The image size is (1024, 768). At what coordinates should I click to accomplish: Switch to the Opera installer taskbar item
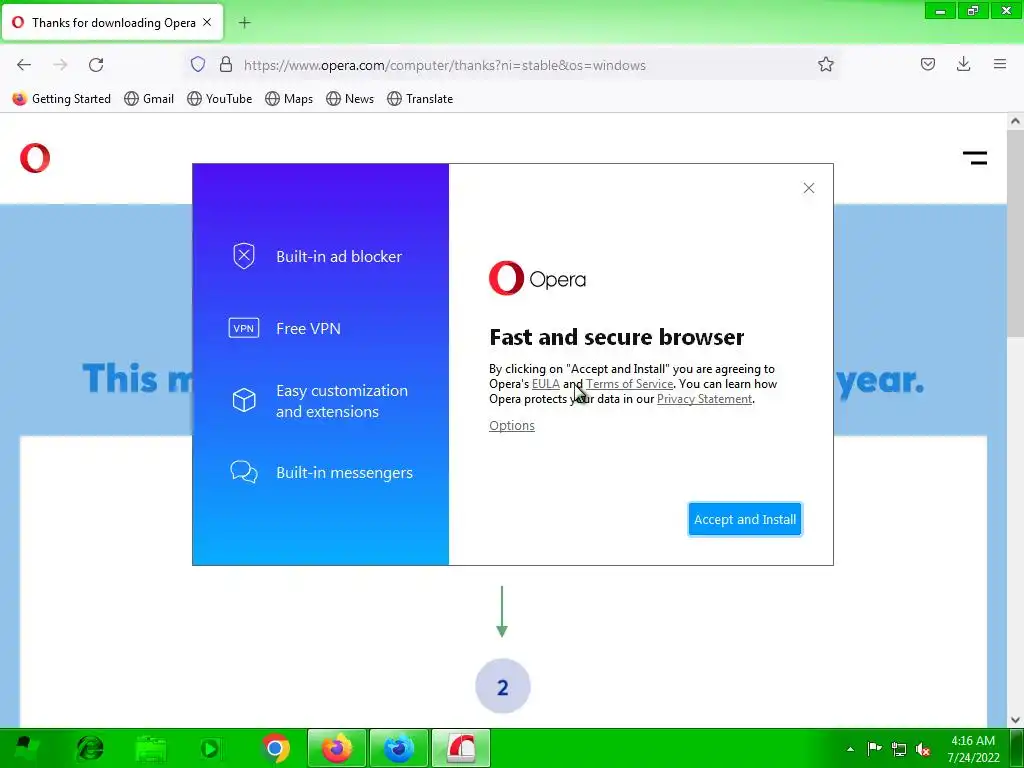pyautogui.click(x=460, y=748)
